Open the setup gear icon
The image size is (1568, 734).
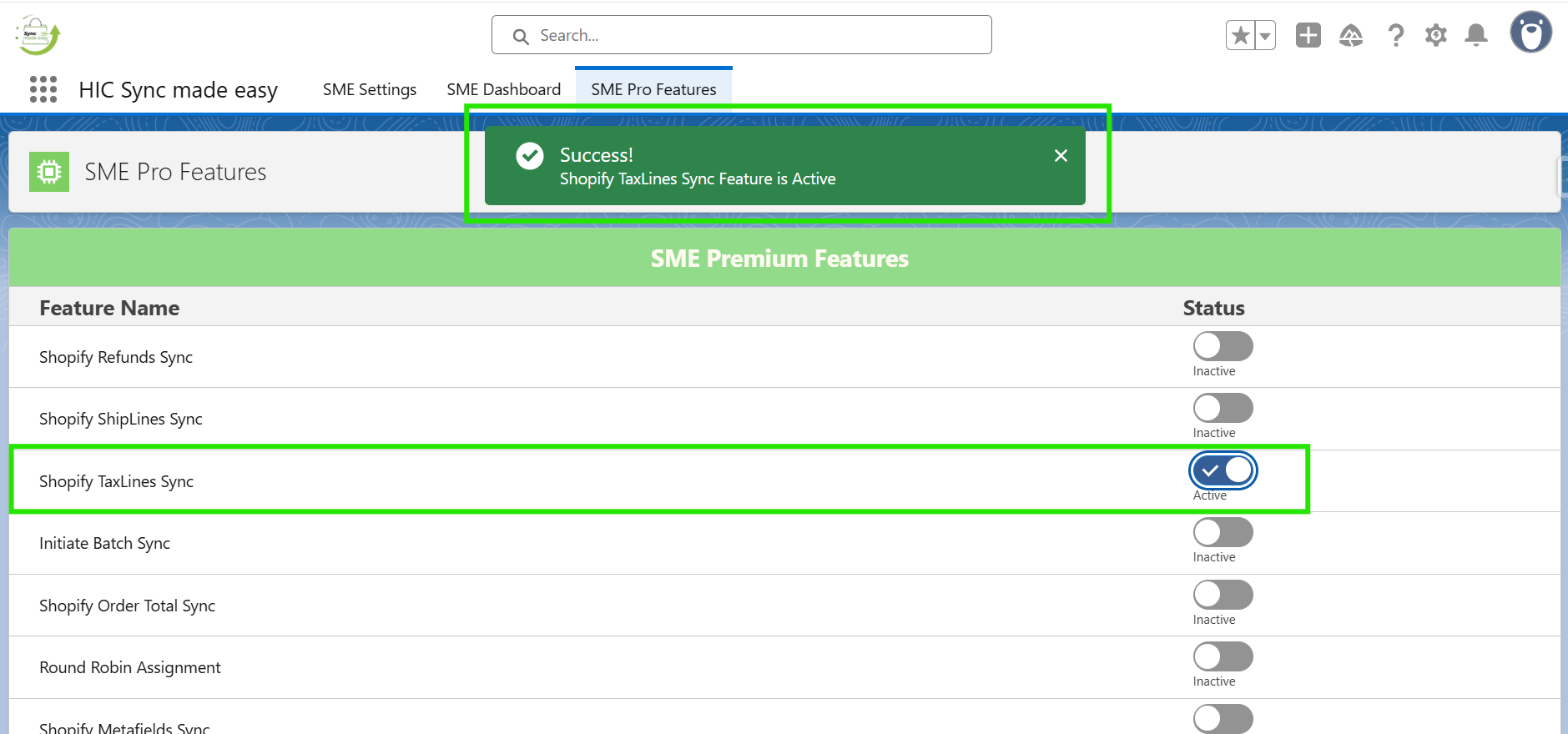click(x=1435, y=35)
